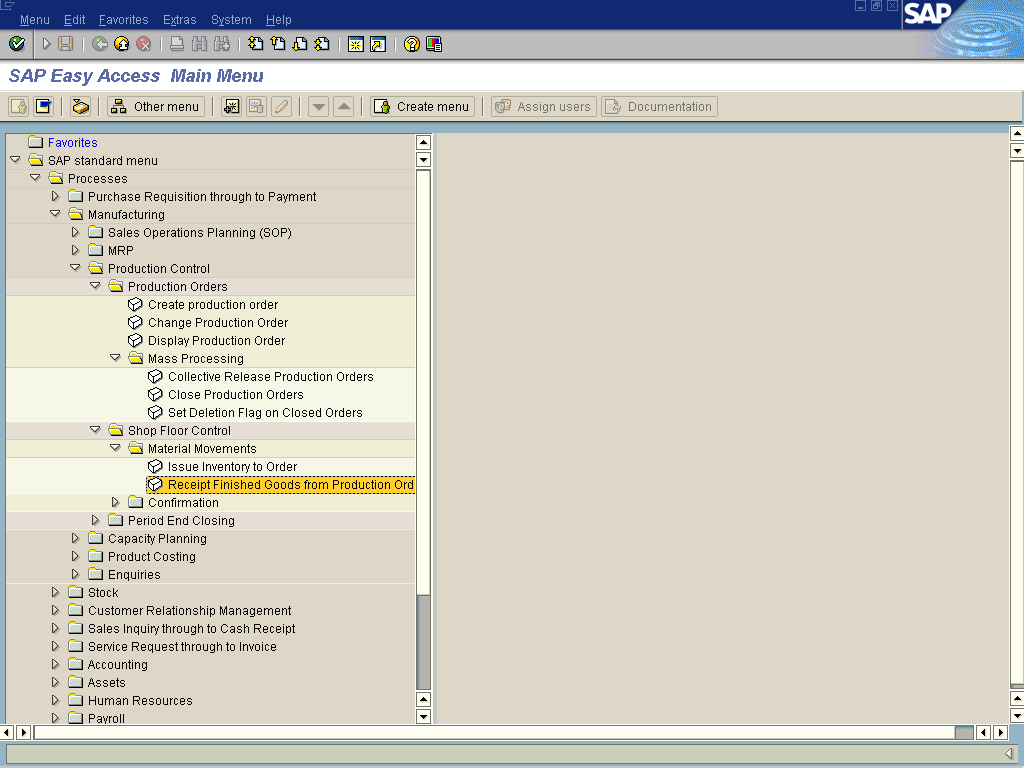Image resolution: width=1024 pixels, height=768 pixels.
Task: Click the yellow Exit (log off) icon
Action: click(121, 44)
